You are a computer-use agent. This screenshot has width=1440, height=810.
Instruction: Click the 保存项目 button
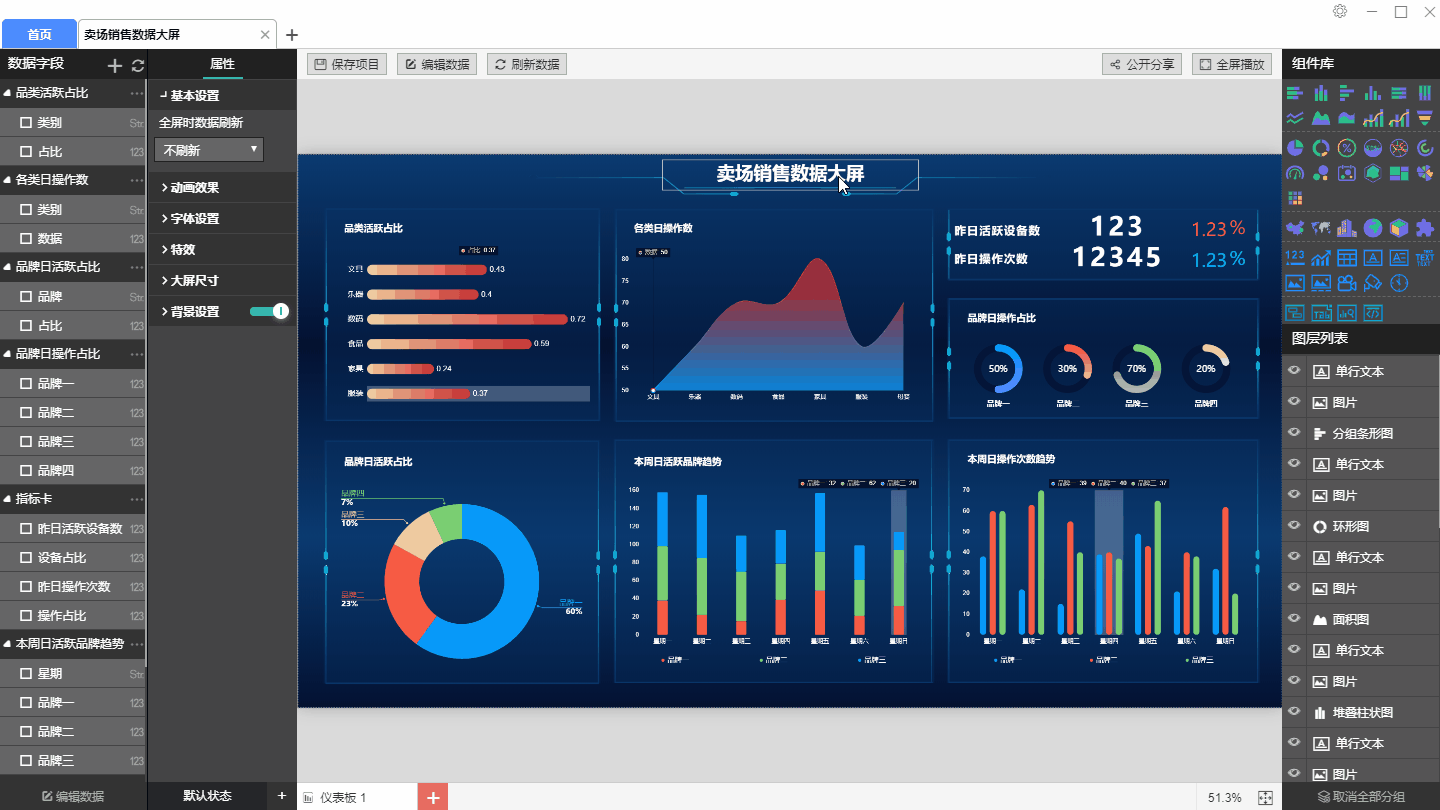tap(347, 64)
